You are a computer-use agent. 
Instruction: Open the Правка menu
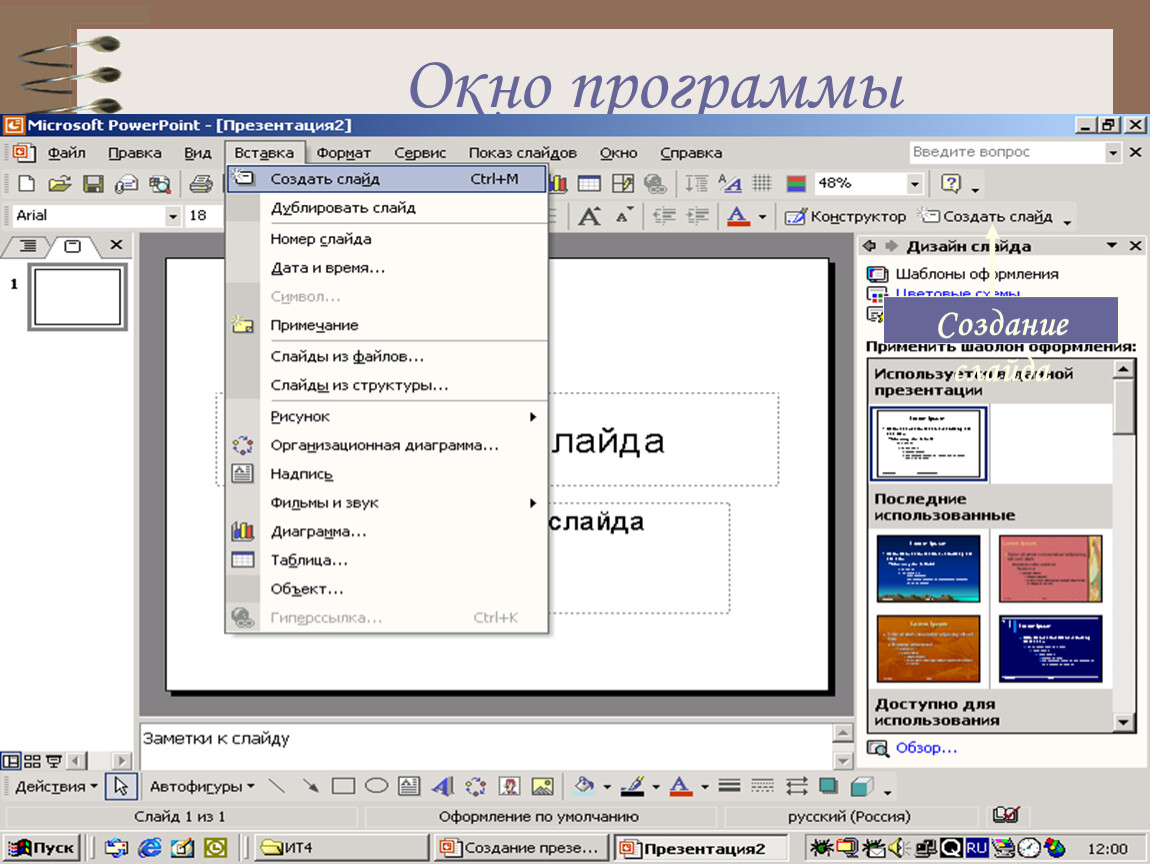[x=134, y=153]
